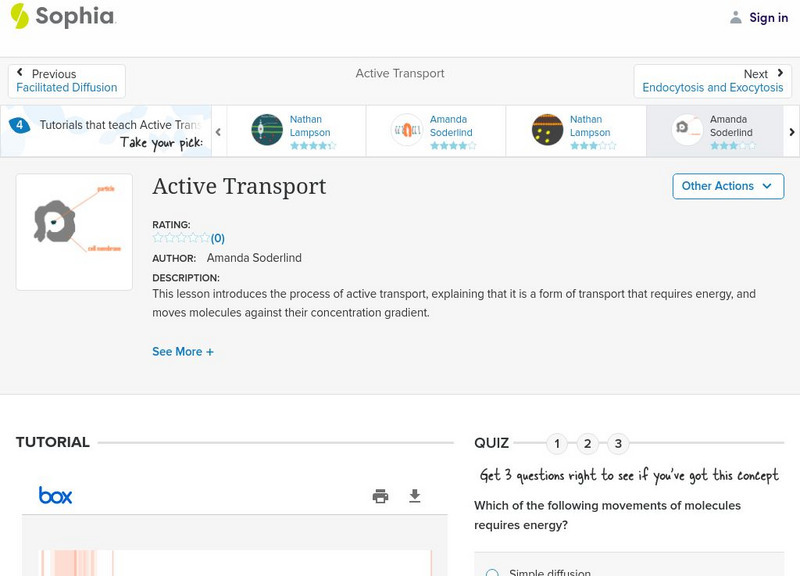Click the empty star rating under RATING
800x576 pixels.
point(181,238)
